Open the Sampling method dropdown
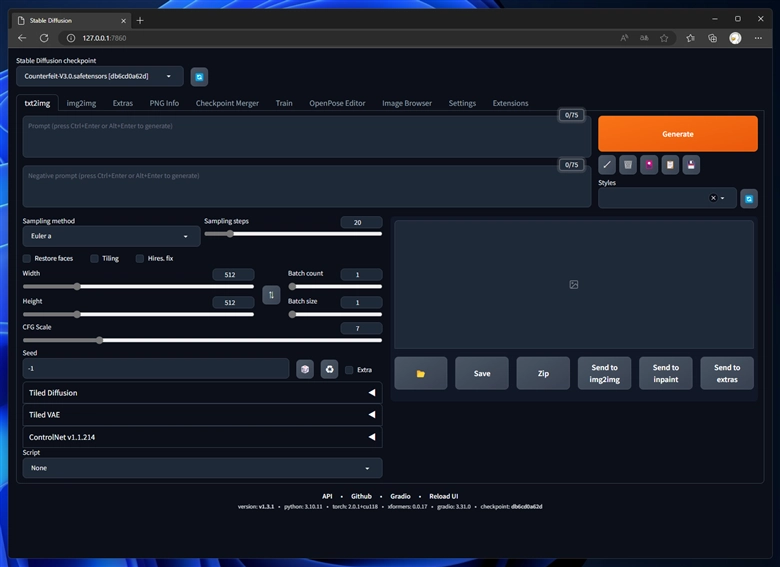Viewport: 780px width, 567px height. [111, 237]
